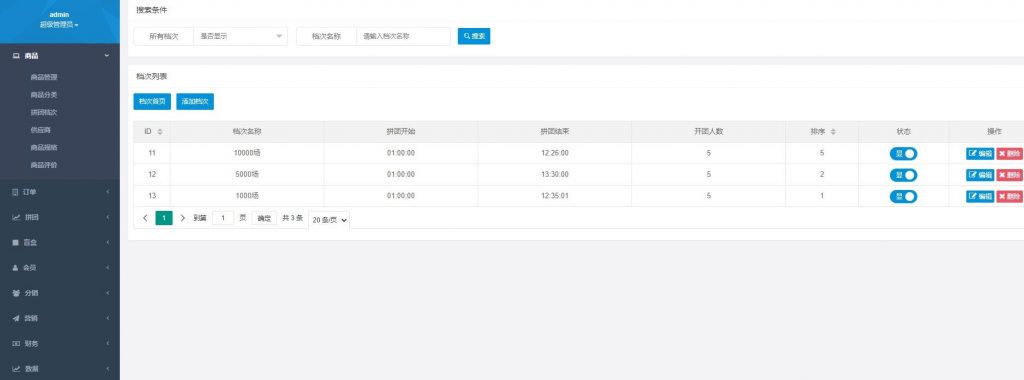Screen dimensions: 1024x380
Task: Toggle display status for 1000场 row
Action: pyautogui.click(x=903, y=197)
